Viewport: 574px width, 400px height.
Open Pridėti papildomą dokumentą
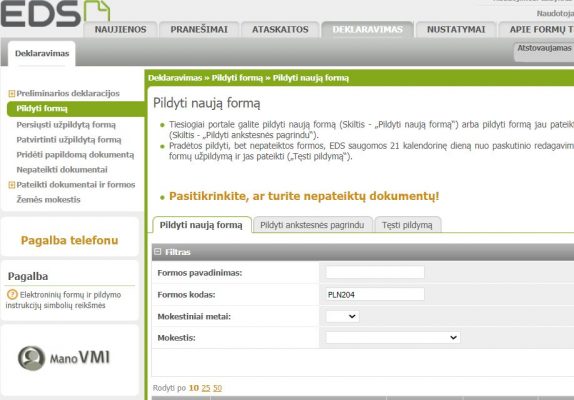click(75, 155)
